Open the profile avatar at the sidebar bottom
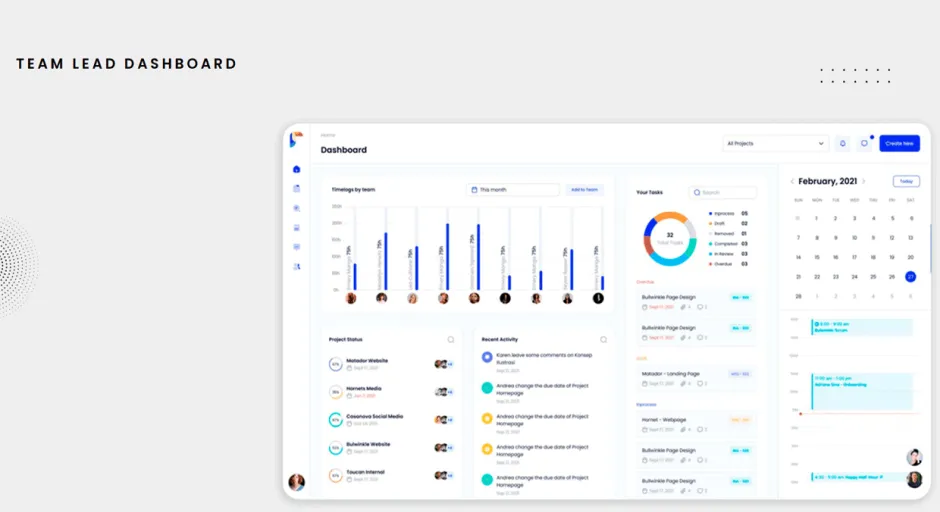 click(296, 482)
